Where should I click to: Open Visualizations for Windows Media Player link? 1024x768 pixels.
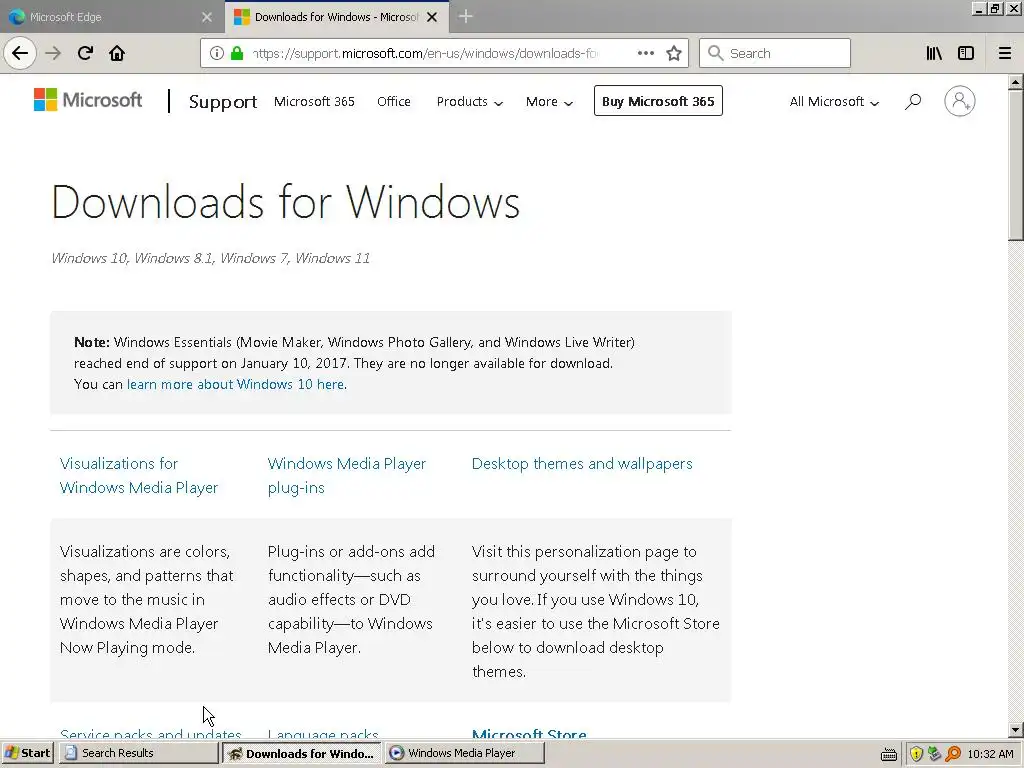[138, 475]
